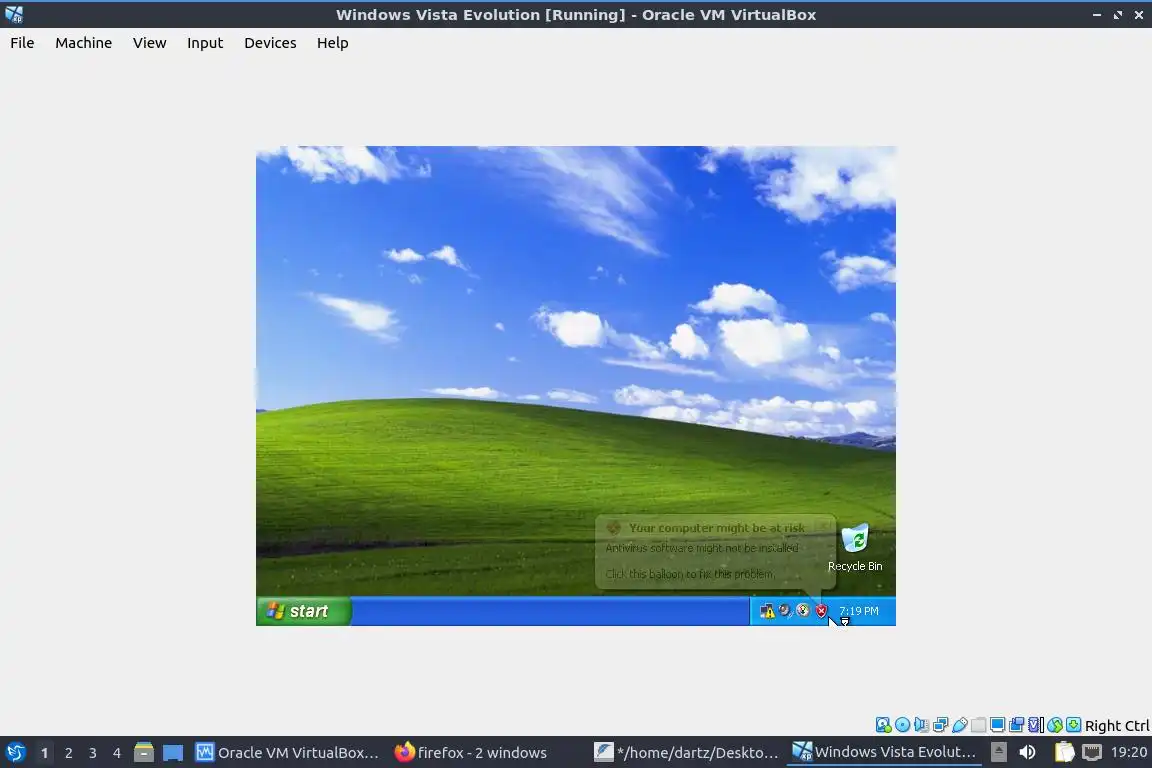1152x768 pixels.
Task: Open the File menu in VirtualBox
Action: coord(22,43)
